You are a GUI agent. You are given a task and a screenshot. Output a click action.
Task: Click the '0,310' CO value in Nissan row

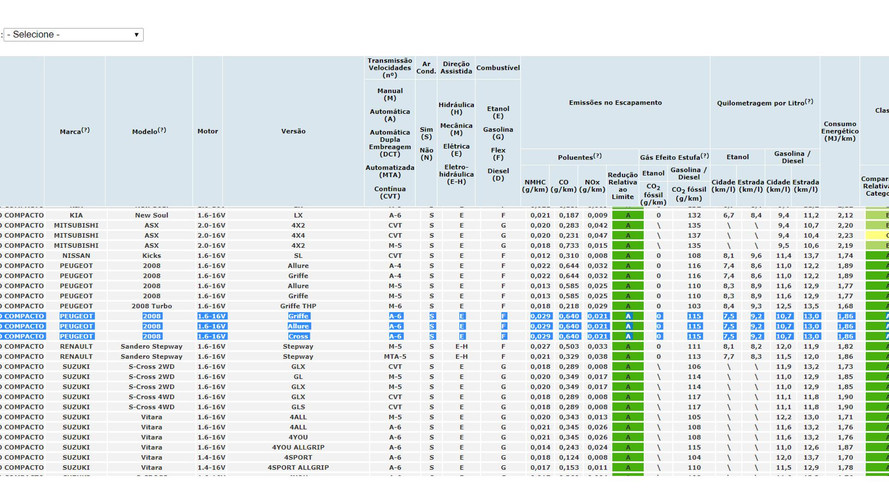tap(569, 256)
